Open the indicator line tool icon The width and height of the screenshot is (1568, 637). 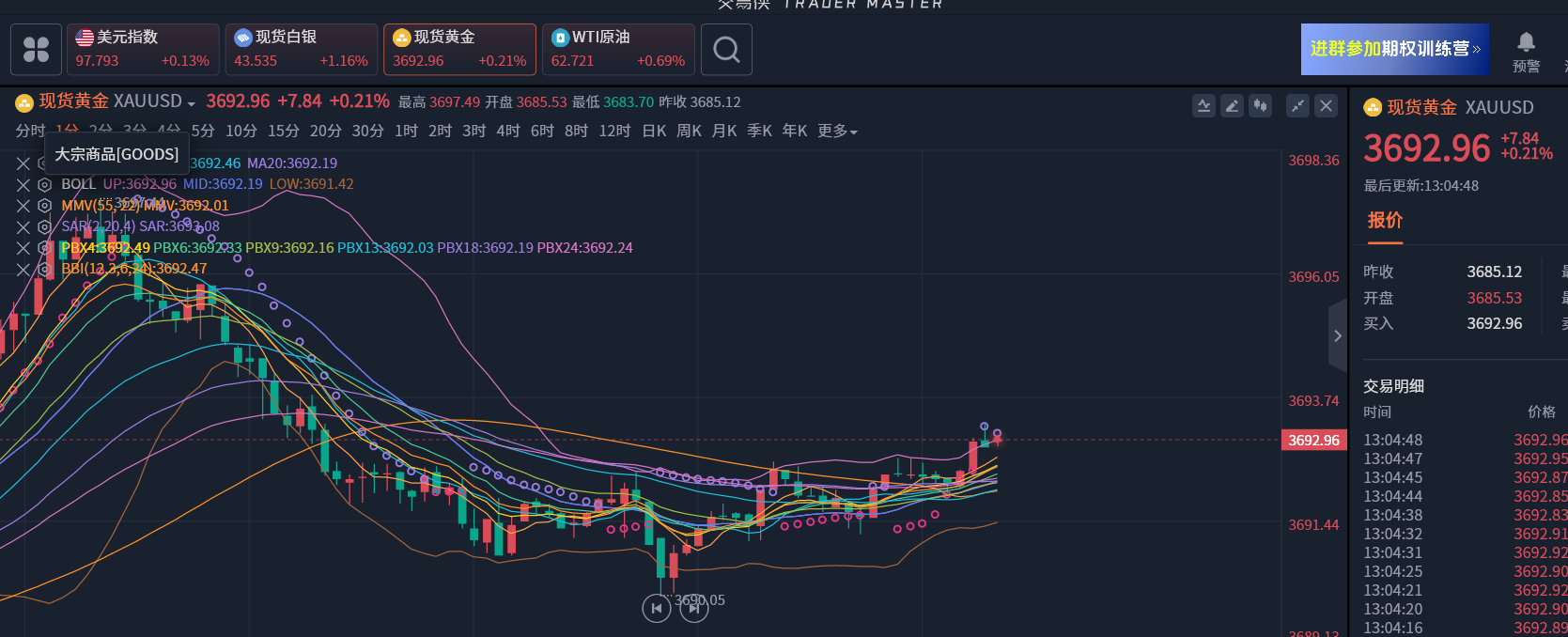point(1203,105)
